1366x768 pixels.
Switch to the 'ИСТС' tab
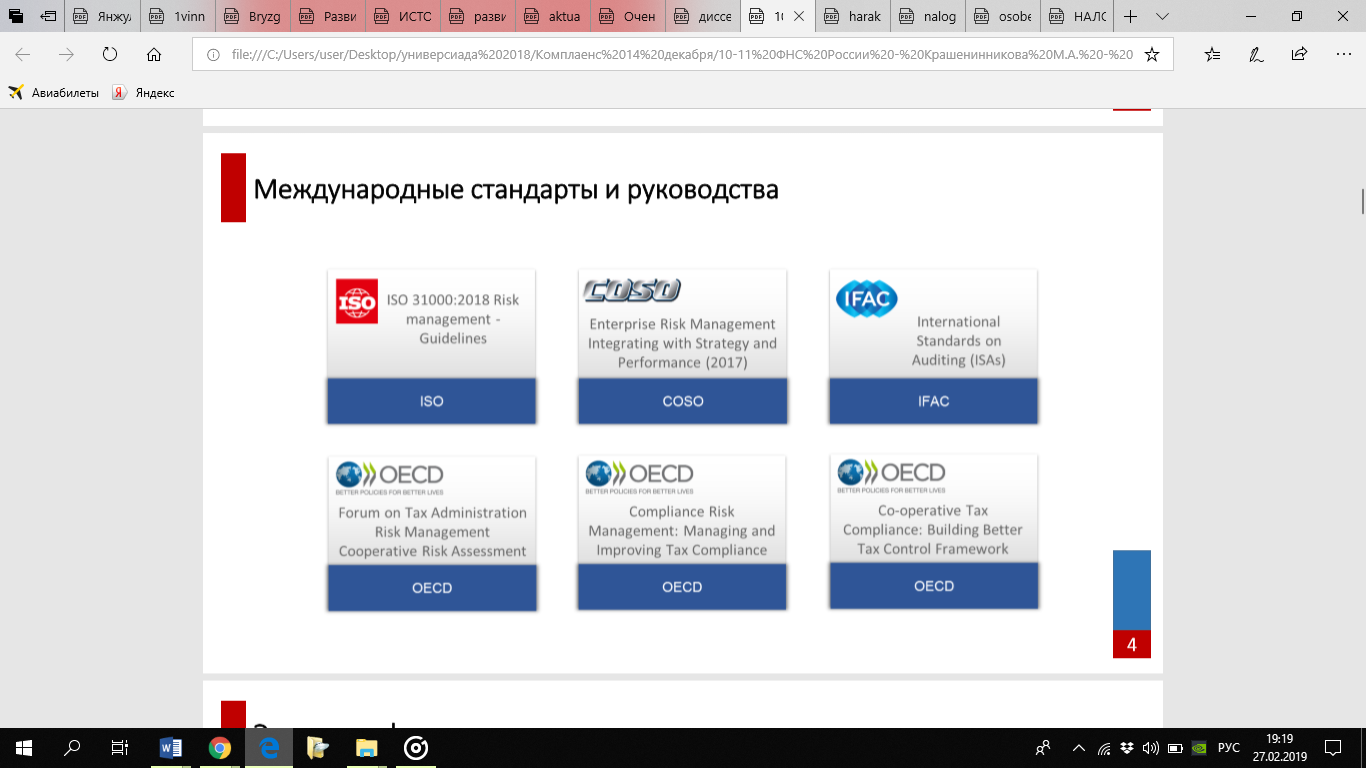(403, 17)
